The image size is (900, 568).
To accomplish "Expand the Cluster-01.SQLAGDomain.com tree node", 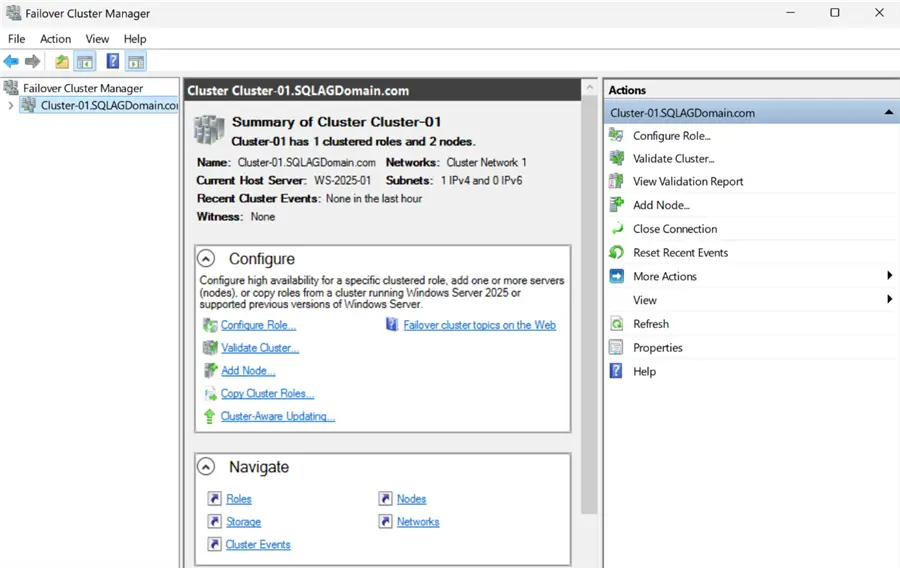I will point(10,106).
